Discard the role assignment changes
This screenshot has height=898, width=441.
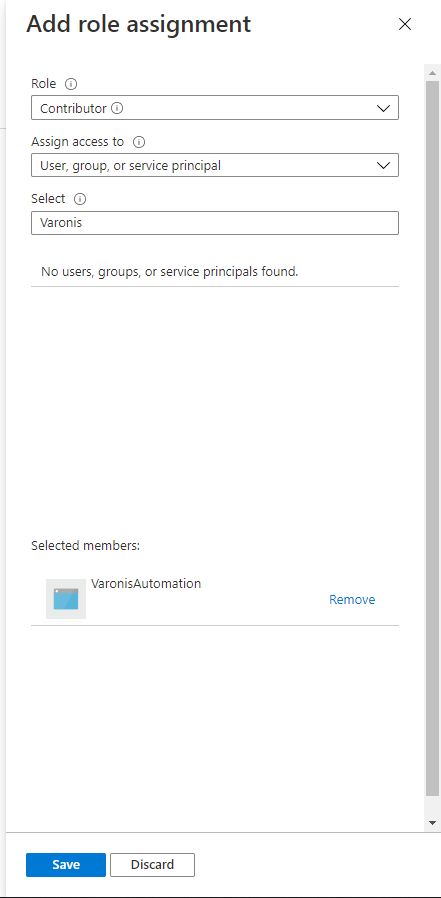152,865
